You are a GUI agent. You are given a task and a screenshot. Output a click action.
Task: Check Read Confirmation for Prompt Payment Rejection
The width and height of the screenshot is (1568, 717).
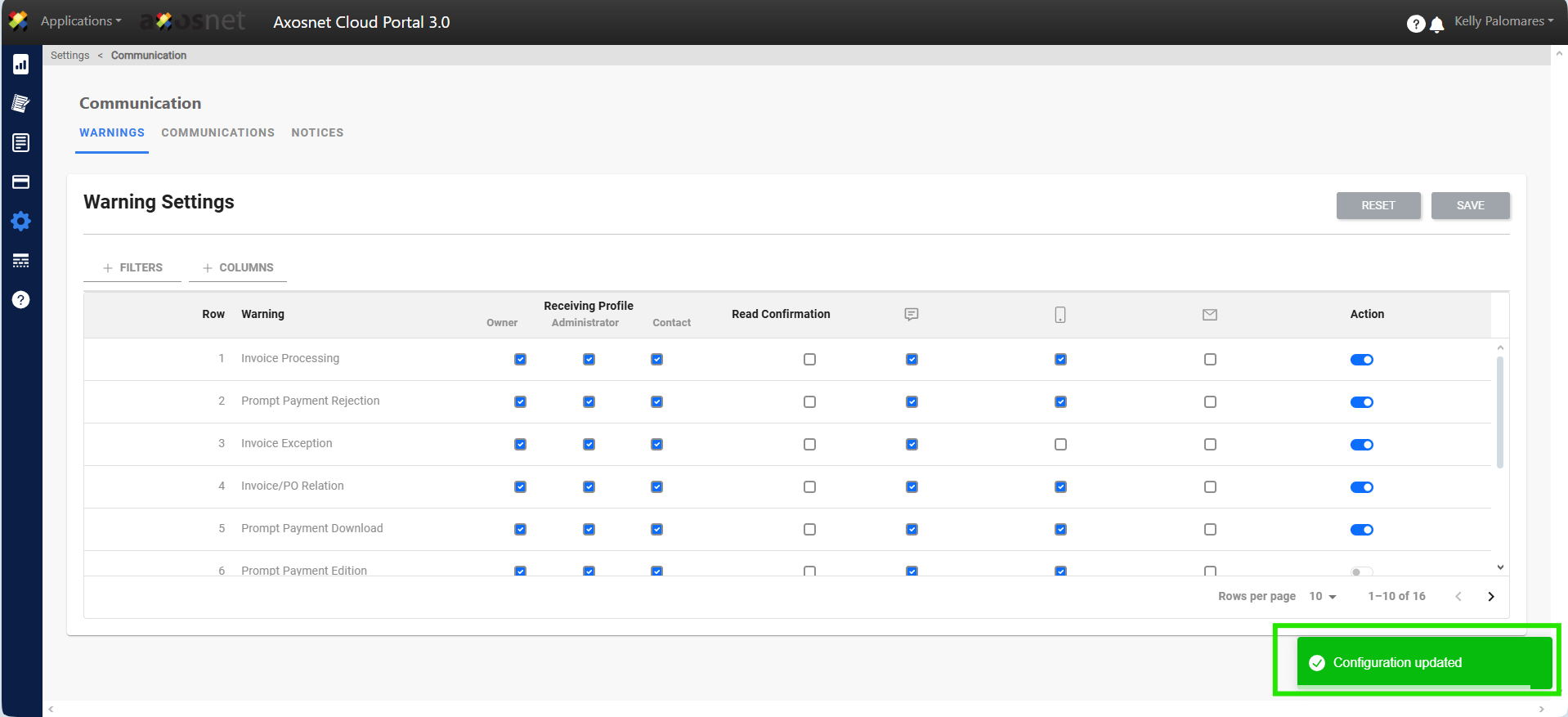[x=809, y=402]
